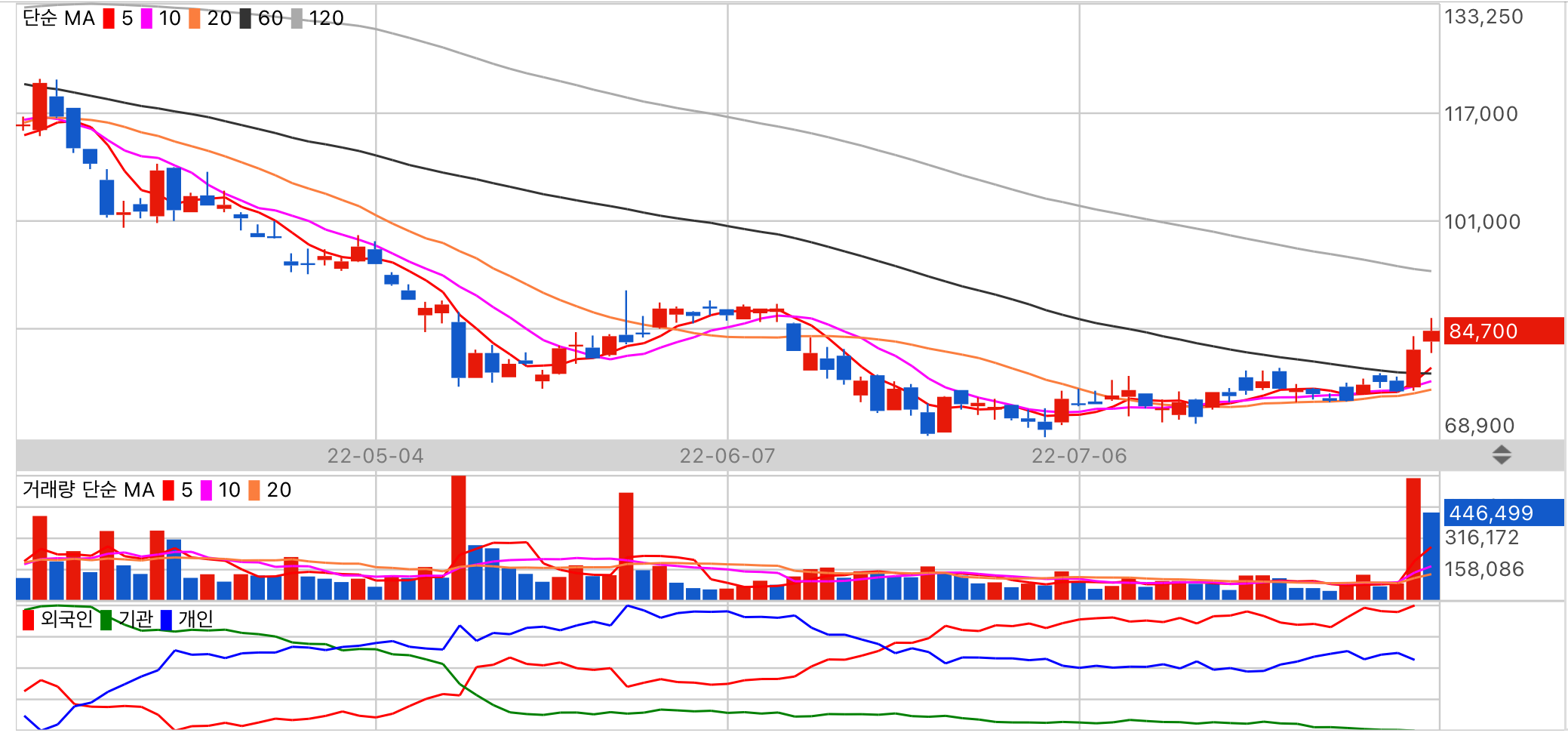
Task: Click the 316,172 volume axis label
Action: click(1481, 537)
